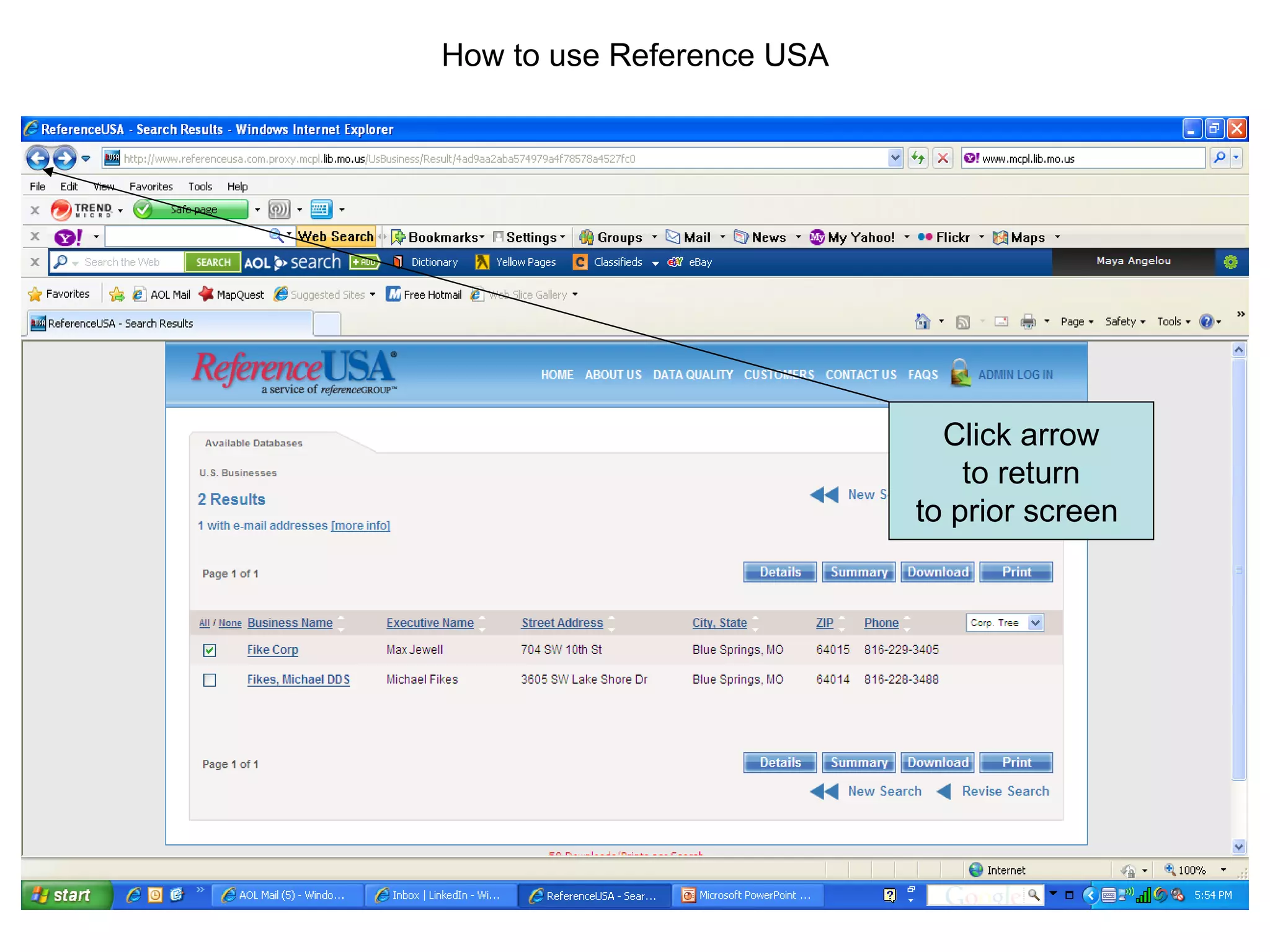
Task: Click the Start button on taskbar
Action: coord(66,895)
